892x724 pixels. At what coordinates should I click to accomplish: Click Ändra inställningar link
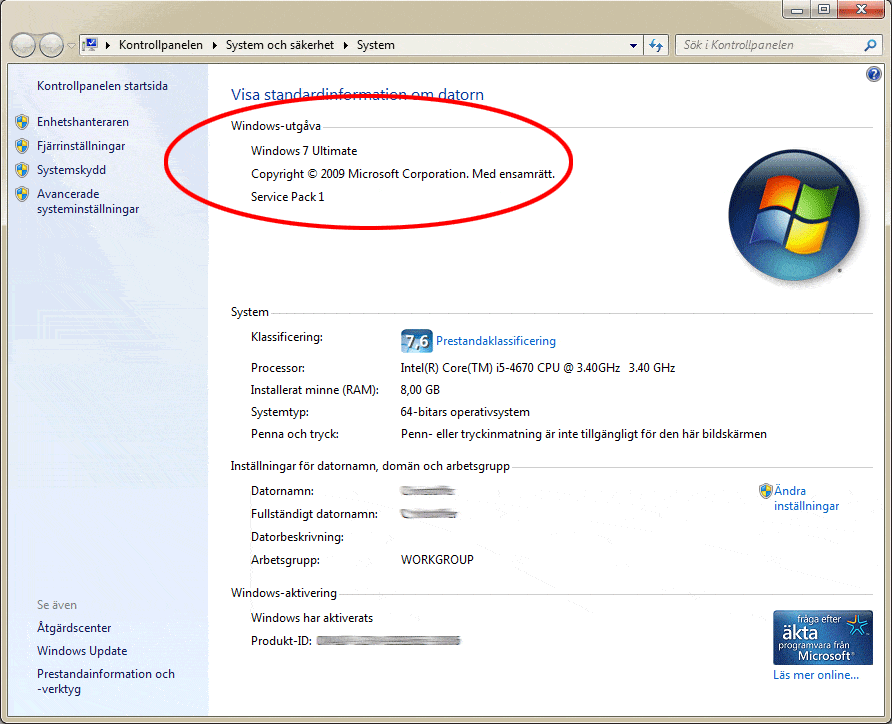click(x=806, y=498)
